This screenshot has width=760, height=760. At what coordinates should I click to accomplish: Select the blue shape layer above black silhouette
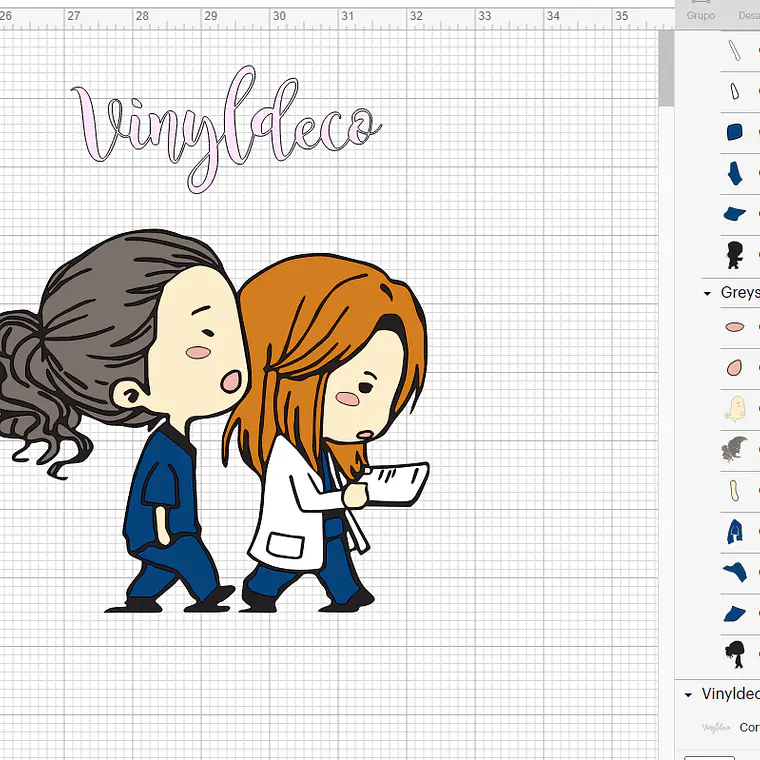pos(734,214)
